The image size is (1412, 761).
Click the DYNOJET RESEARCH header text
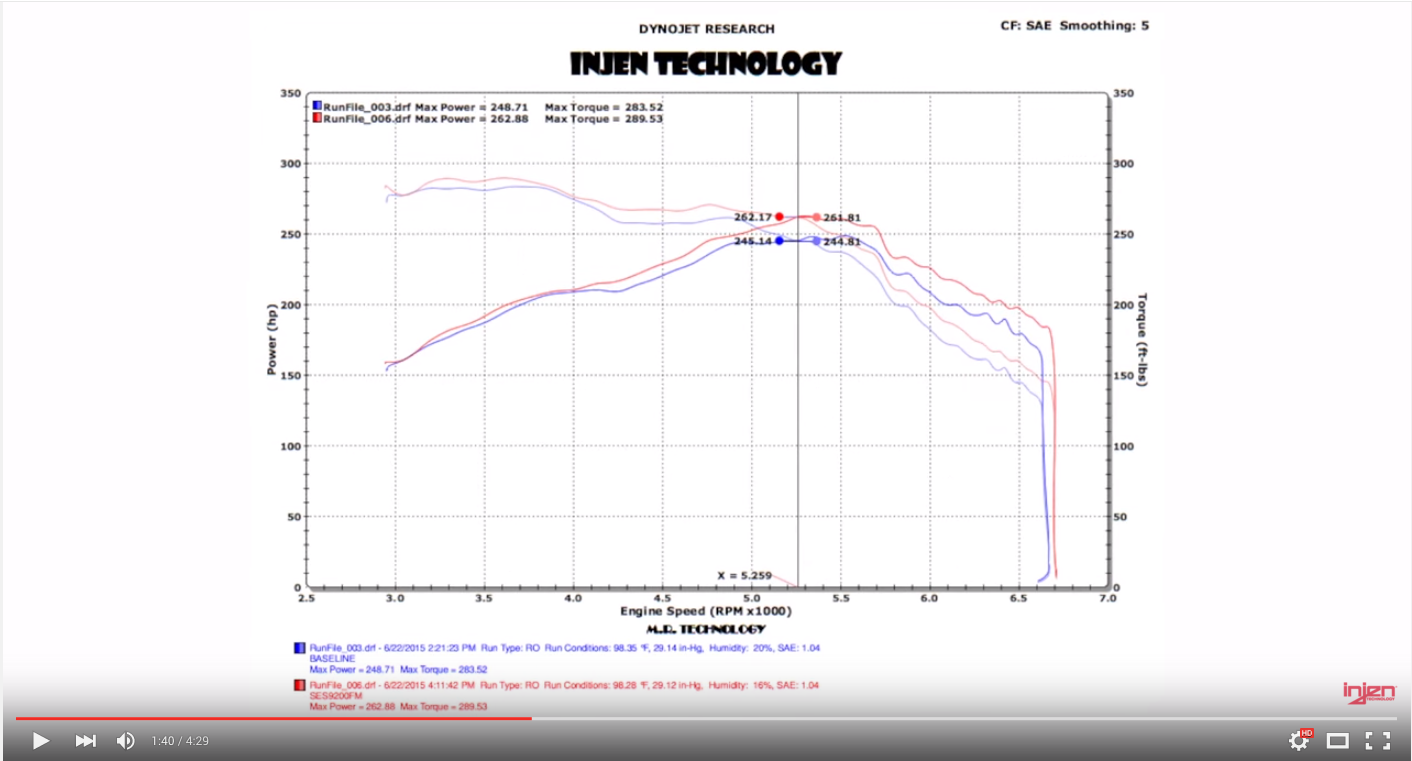click(x=707, y=28)
